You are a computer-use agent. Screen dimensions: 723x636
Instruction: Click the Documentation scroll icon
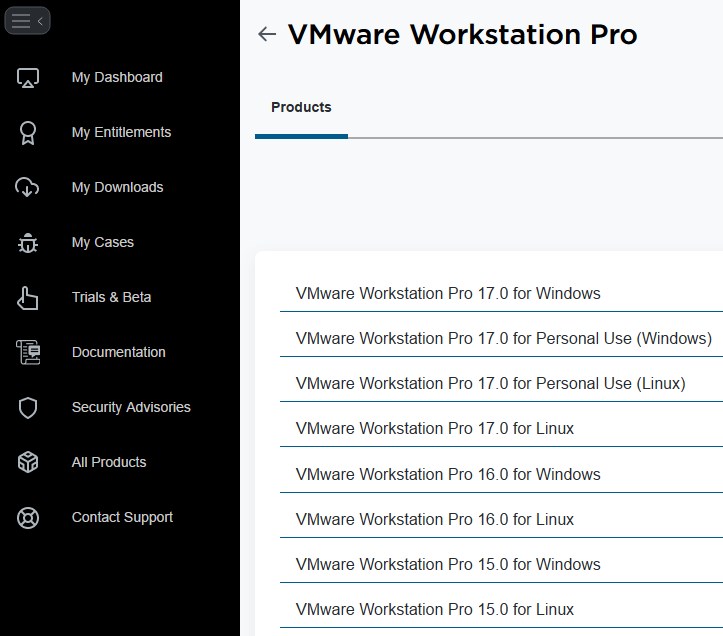click(28, 352)
